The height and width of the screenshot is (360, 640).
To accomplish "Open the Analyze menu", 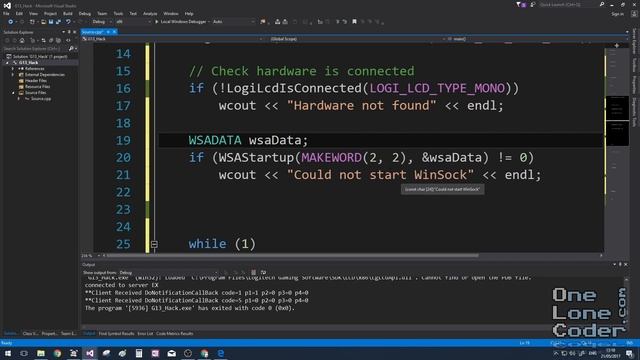I will 150,13.
